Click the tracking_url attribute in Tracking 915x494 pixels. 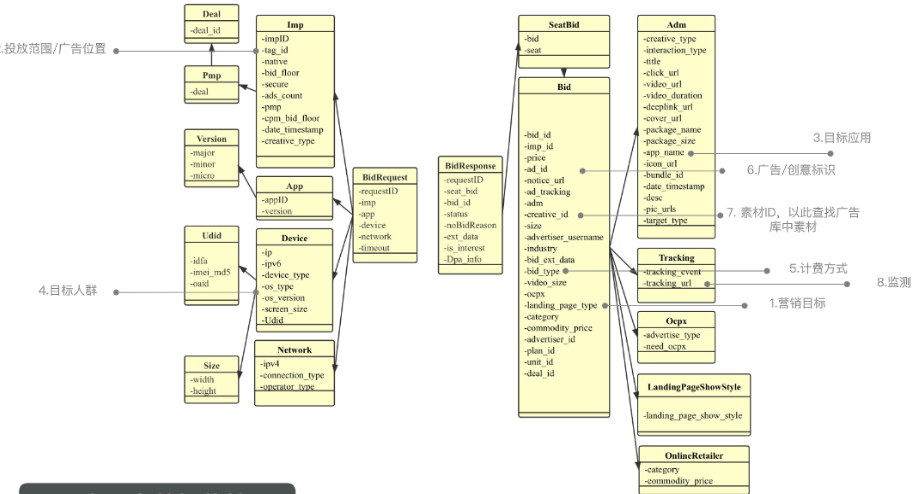(673, 284)
